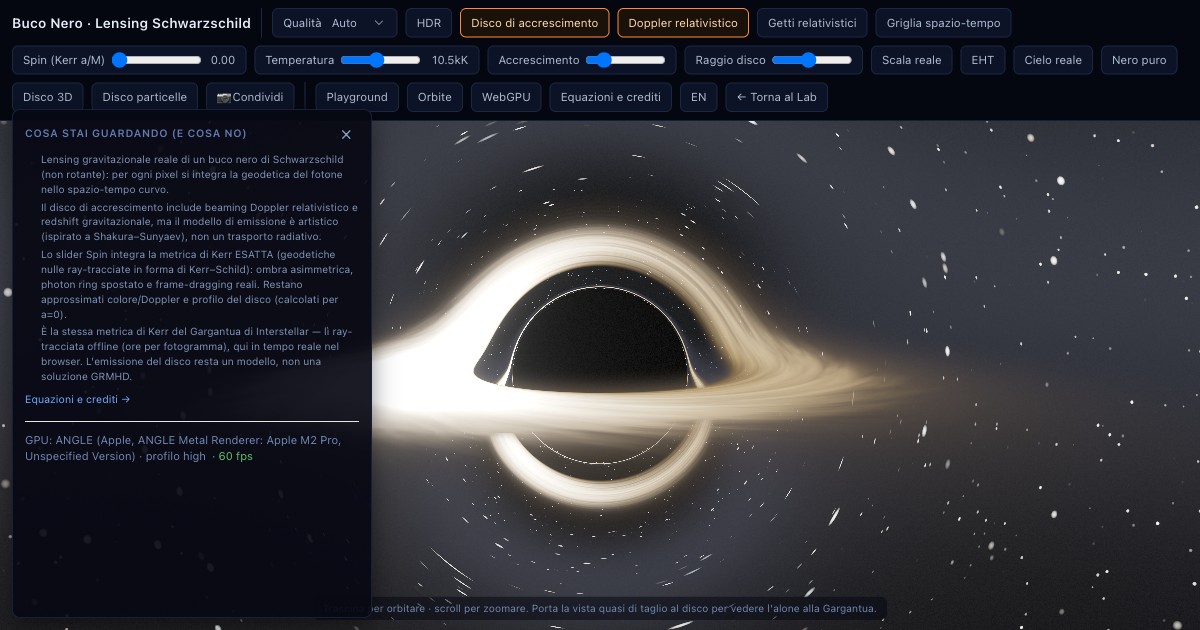Click the GPU ANGLE renderer info text
The width and height of the screenshot is (1200, 630).
click(x=183, y=448)
